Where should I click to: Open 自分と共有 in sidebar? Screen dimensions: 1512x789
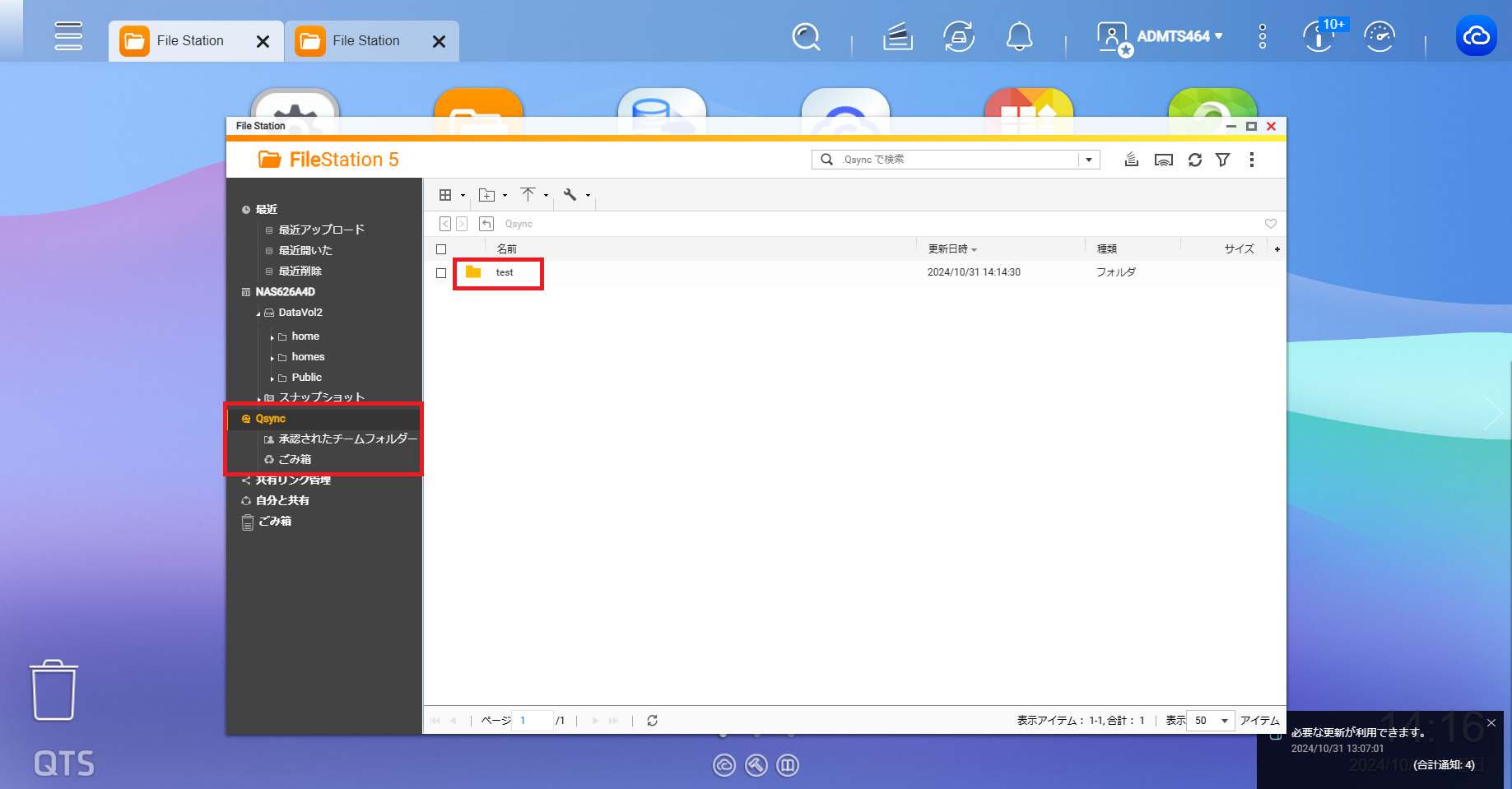[282, 500]
